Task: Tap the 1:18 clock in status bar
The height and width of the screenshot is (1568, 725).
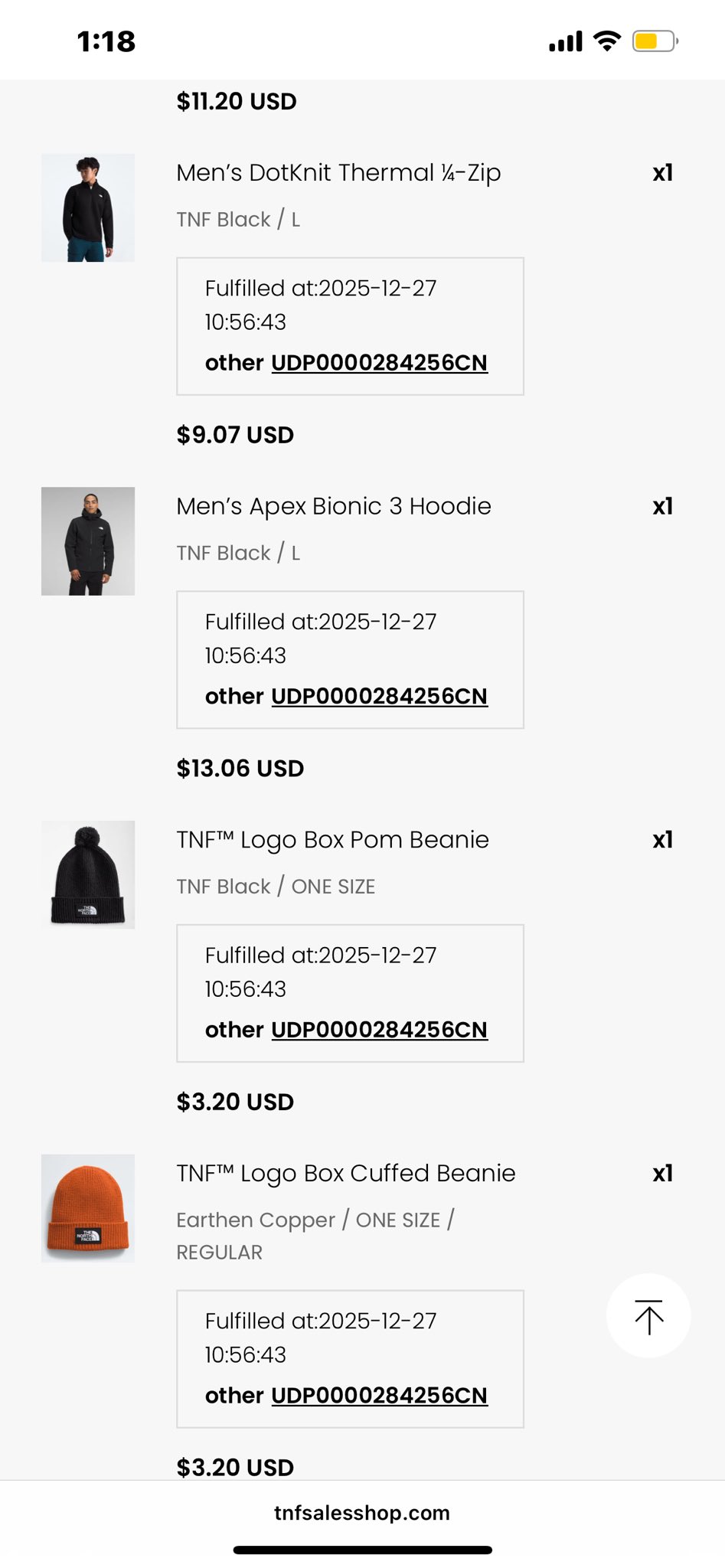Action: pos(106,41)
